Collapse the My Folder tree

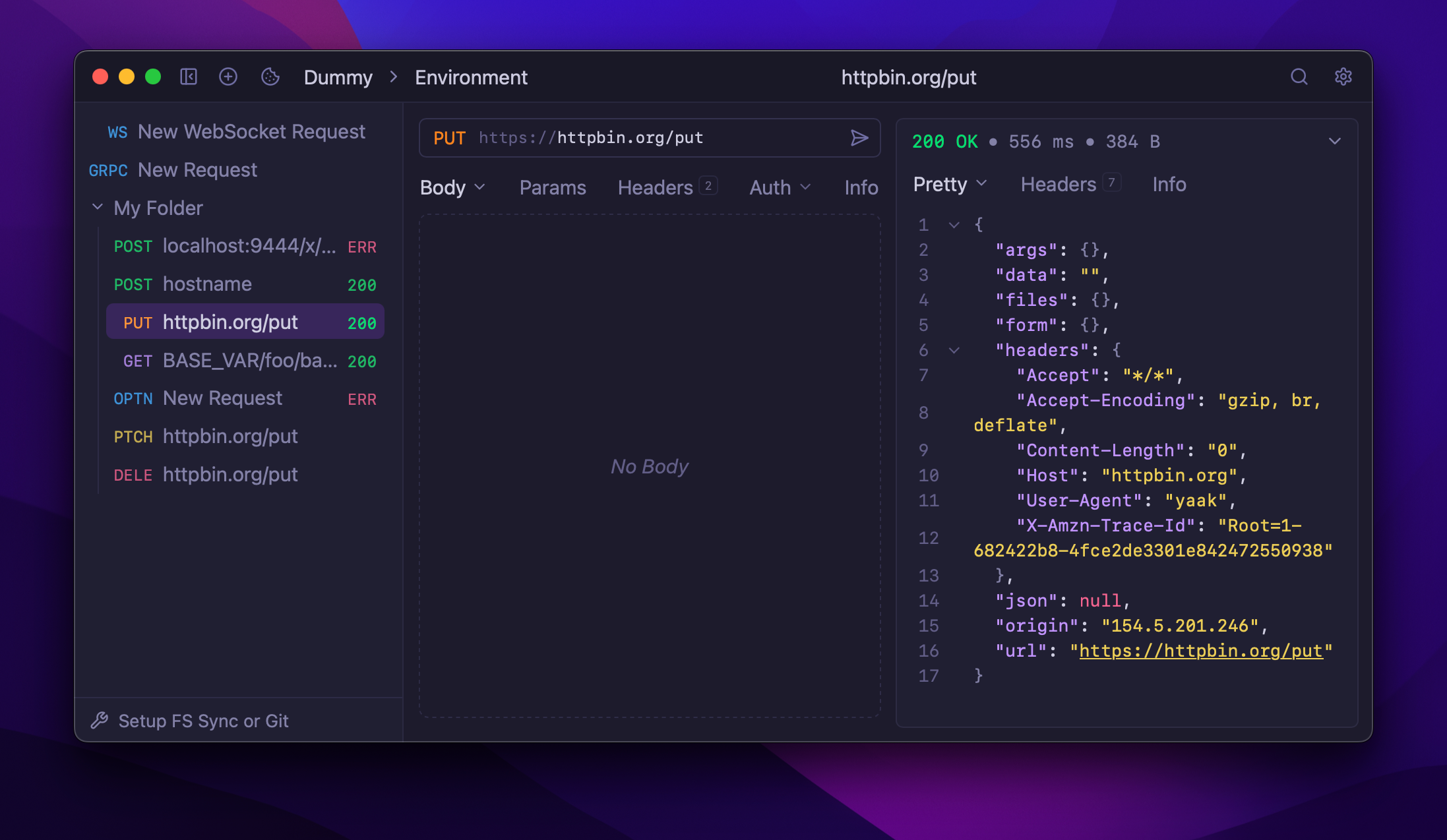[98, 208]
